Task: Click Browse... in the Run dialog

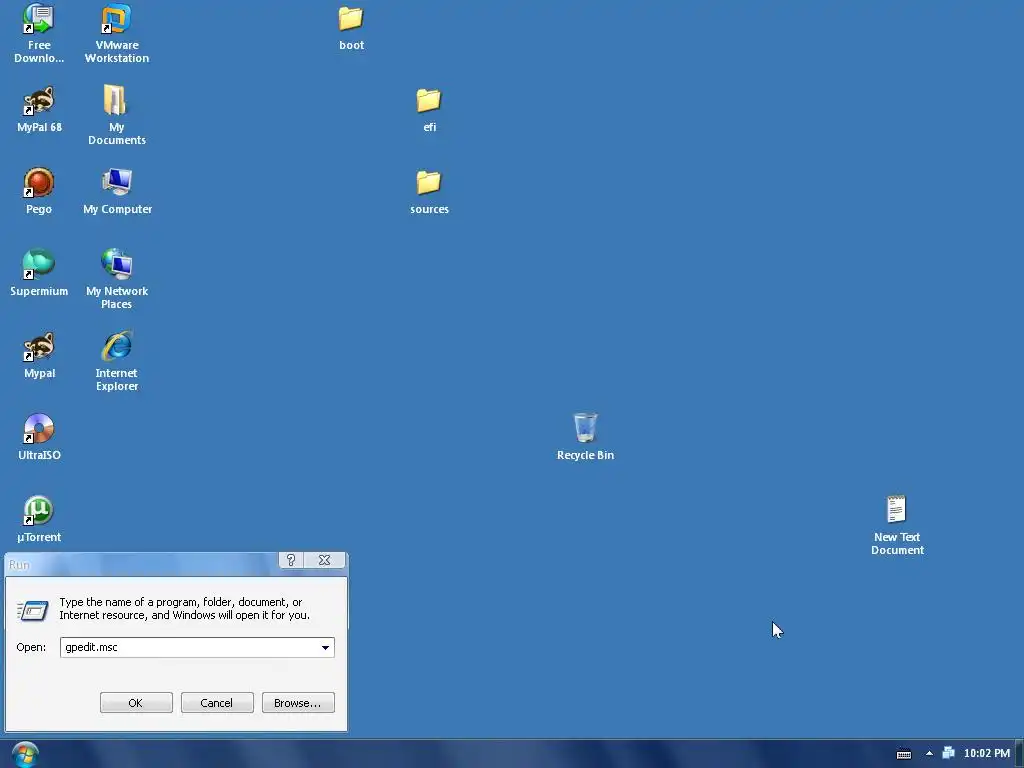Action: coord(298,703)
